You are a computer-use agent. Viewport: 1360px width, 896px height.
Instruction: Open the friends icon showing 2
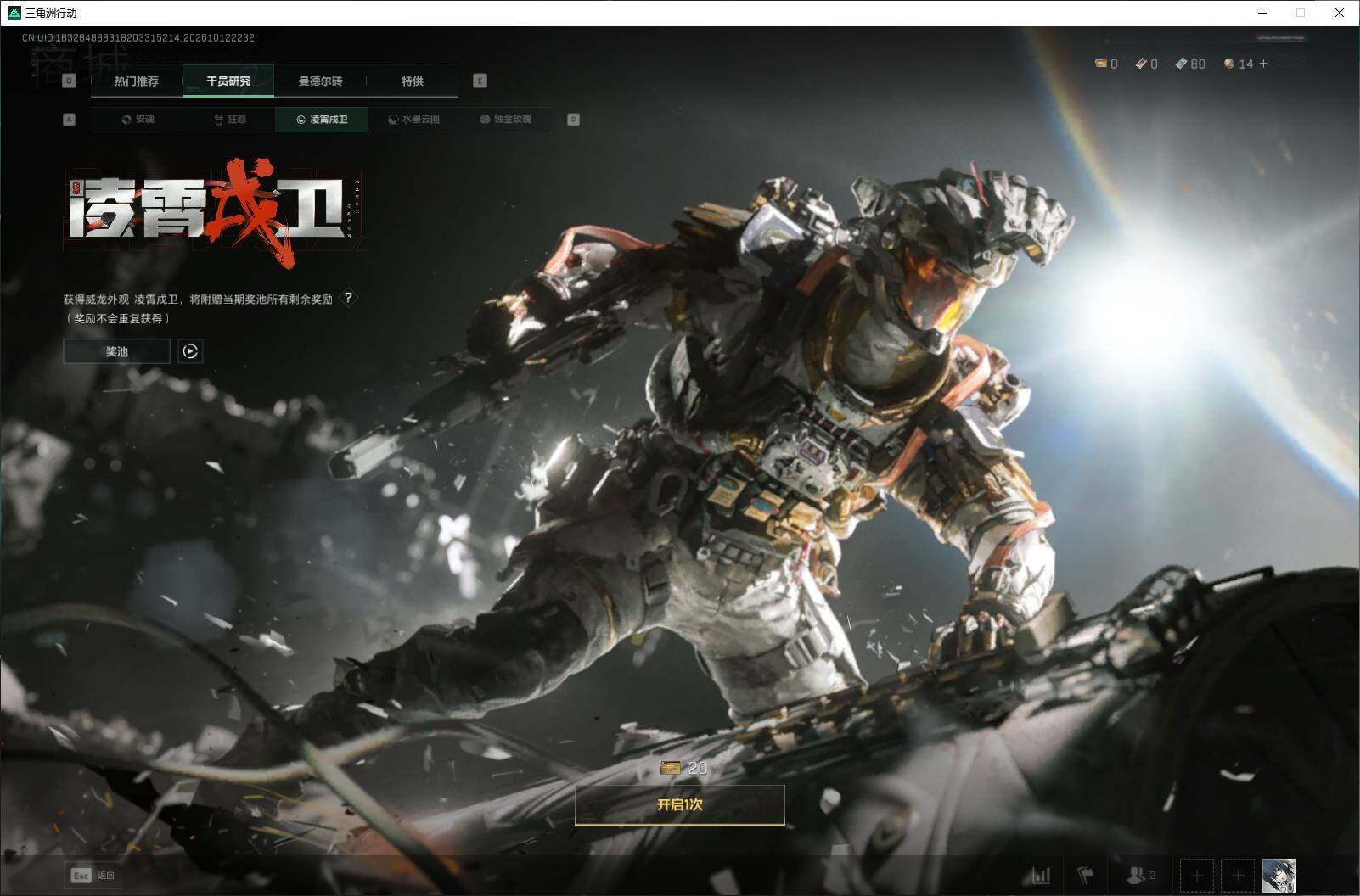(x=1140, y=875)
